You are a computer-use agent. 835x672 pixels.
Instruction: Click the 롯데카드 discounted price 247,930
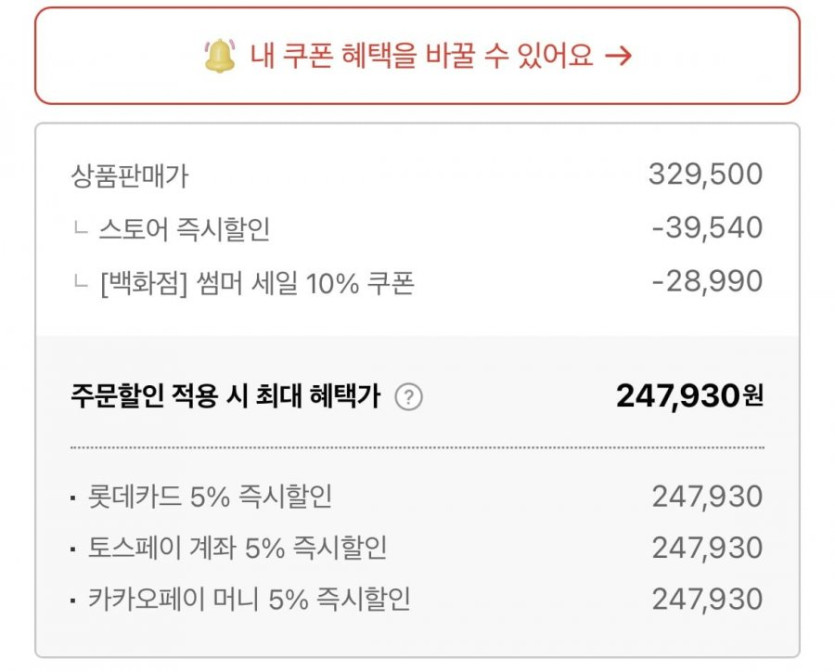tap(706, 496)
